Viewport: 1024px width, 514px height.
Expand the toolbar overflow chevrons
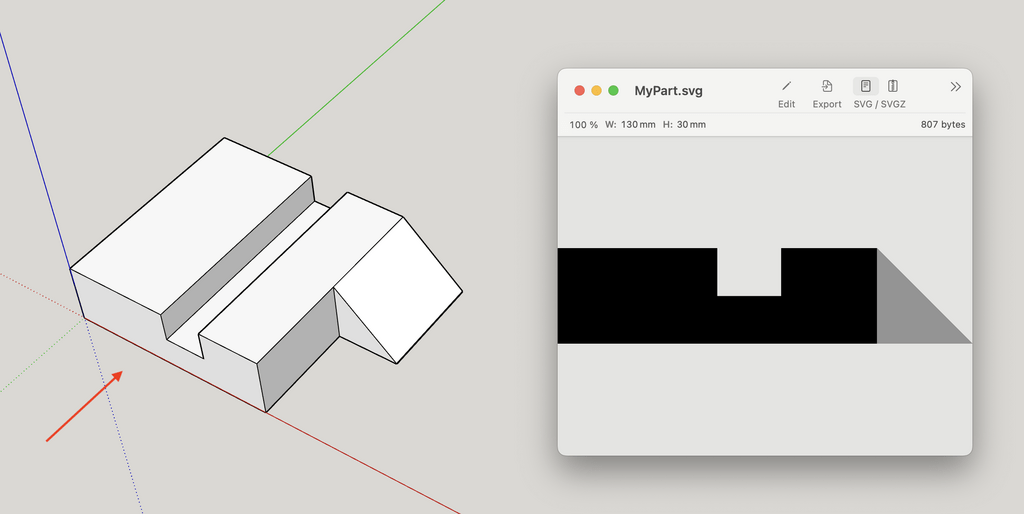click(955, 87)
